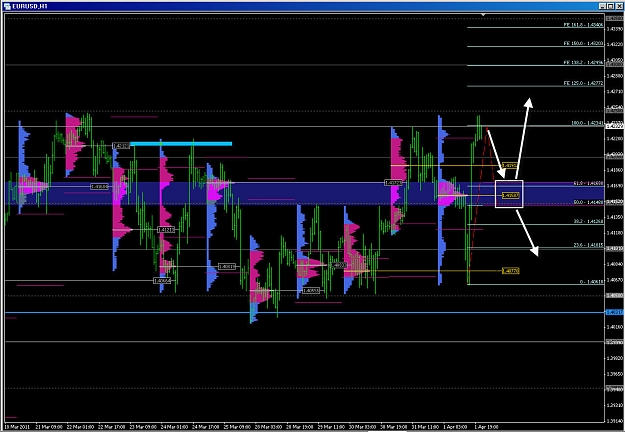Click 1.43220 on the price scale
Screen dimensions: 625x432
point(615,44)
